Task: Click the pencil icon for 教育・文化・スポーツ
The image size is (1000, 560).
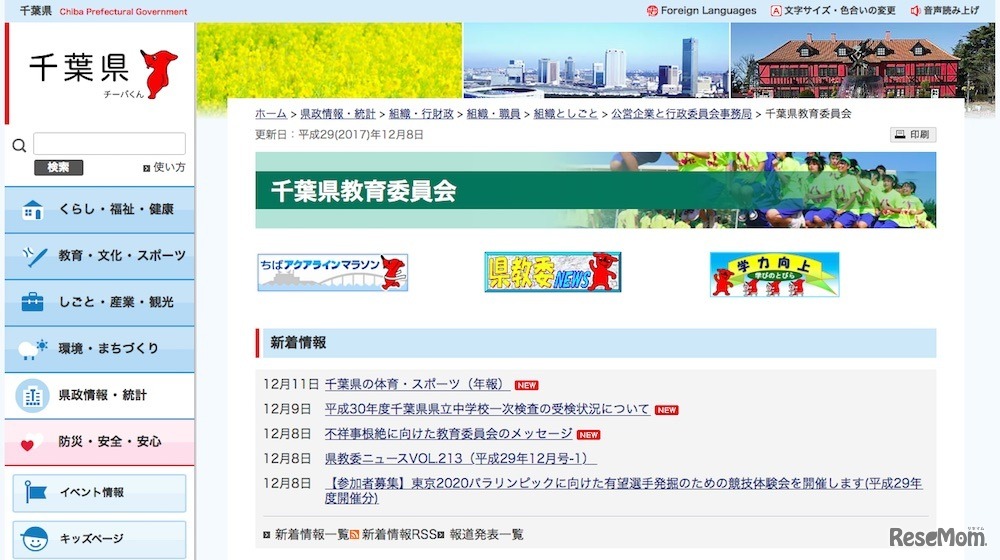Action: pos(33,256)
